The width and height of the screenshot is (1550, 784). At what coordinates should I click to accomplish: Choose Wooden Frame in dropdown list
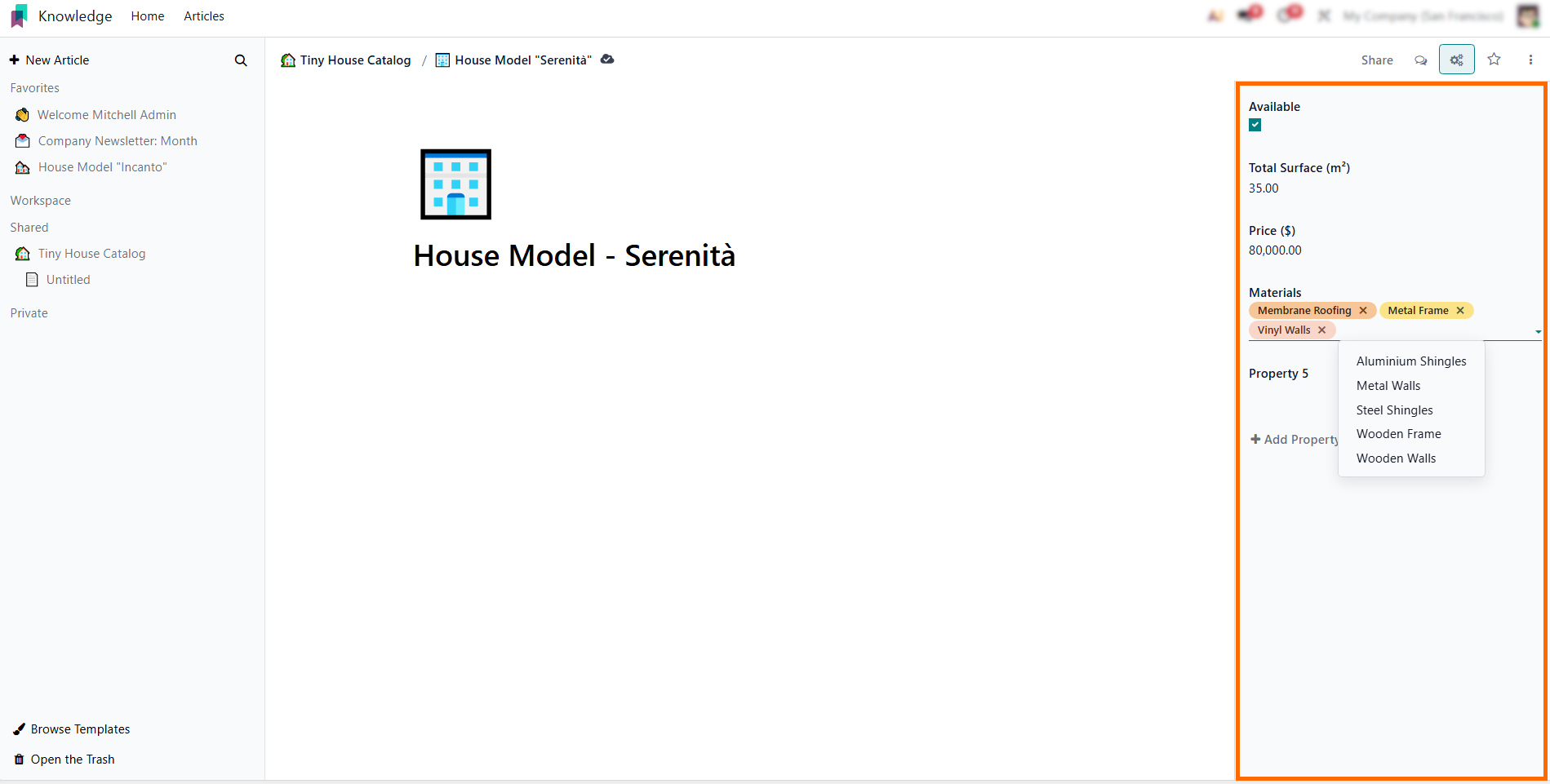pyautogui.click(x=1398, y=434)
